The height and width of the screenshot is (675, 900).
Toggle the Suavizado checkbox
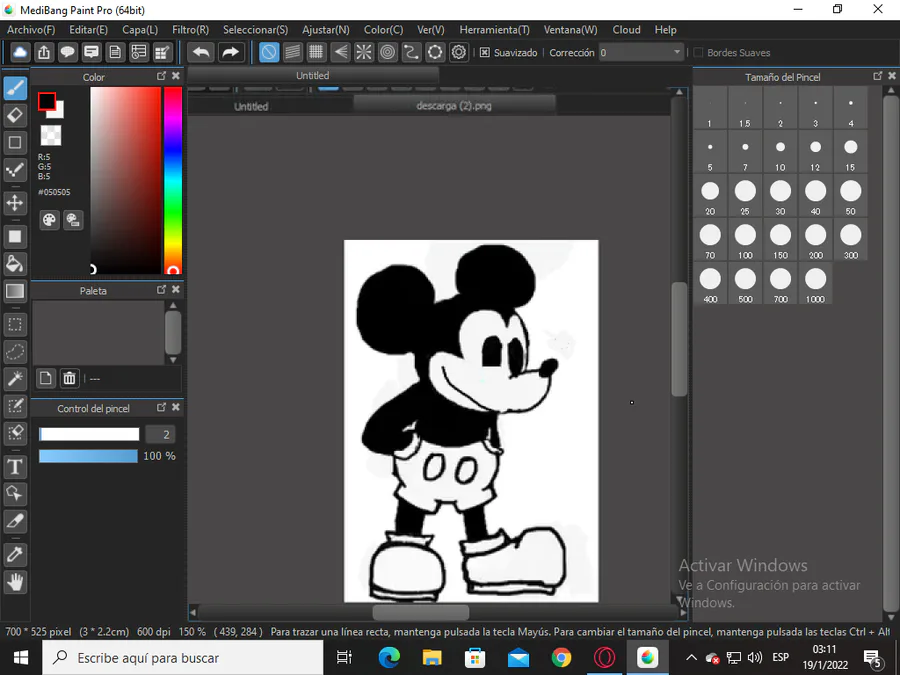point(485,52)
